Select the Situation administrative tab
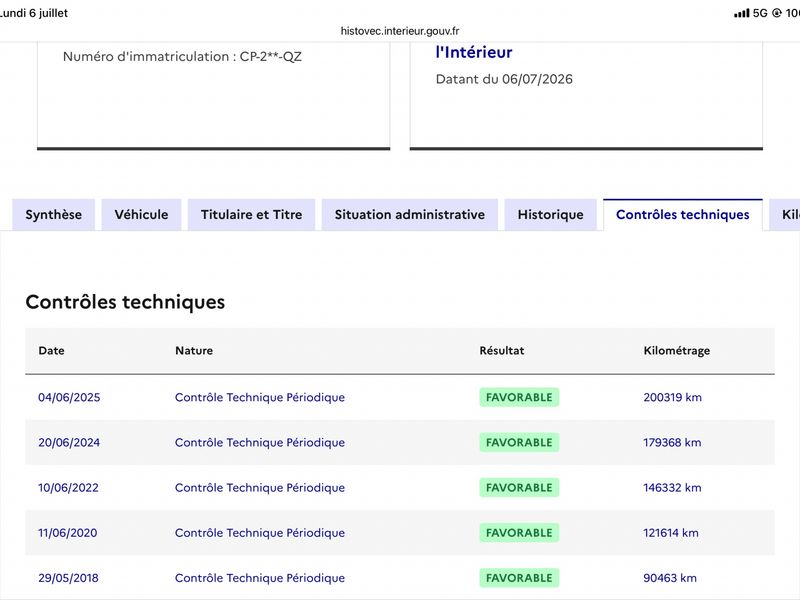The height and width of the screenshot is (600, 800). click(x=410, y=215)
